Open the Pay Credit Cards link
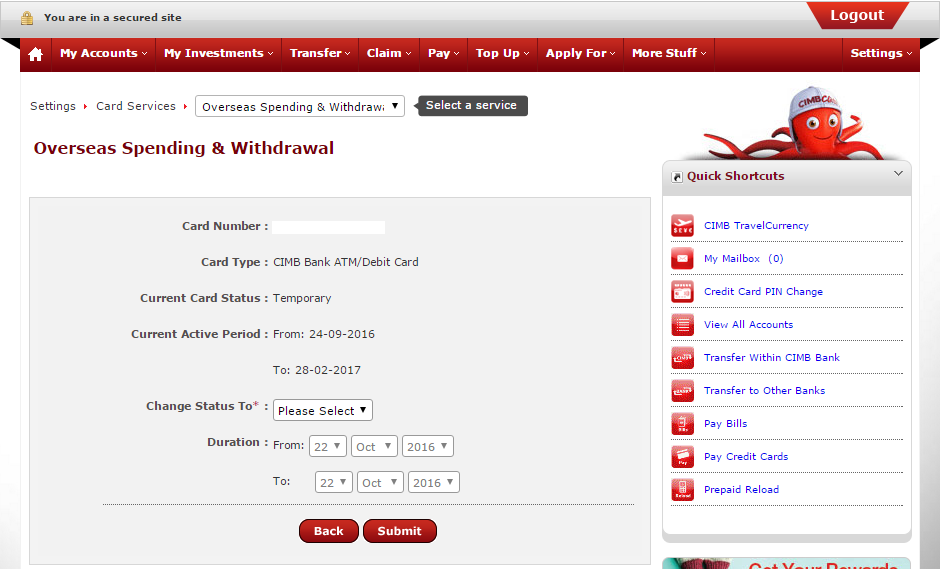This screenshot has width=940, height=569. click(746, 456)
